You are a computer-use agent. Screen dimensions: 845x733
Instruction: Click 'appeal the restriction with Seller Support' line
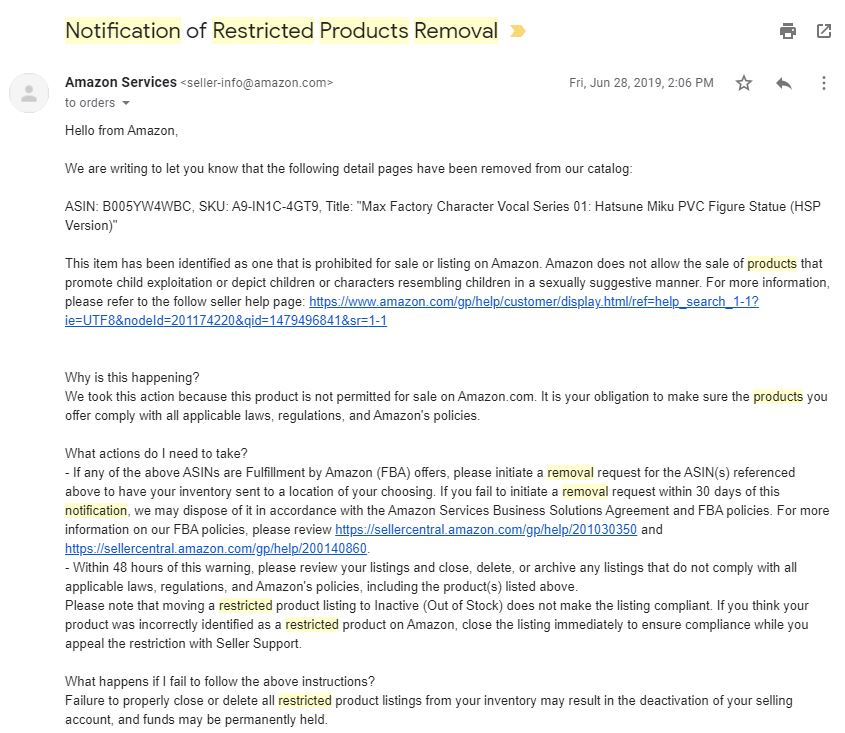click(x=183, y=644)
